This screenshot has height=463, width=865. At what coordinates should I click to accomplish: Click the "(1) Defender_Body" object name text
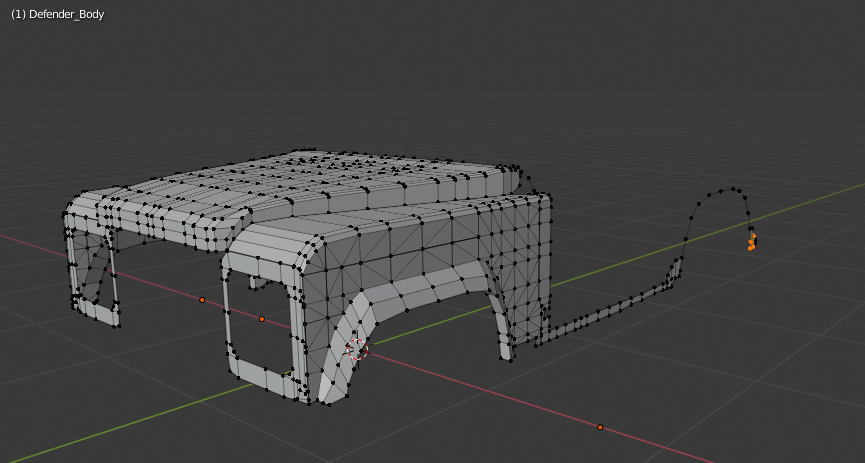(57, 14)
